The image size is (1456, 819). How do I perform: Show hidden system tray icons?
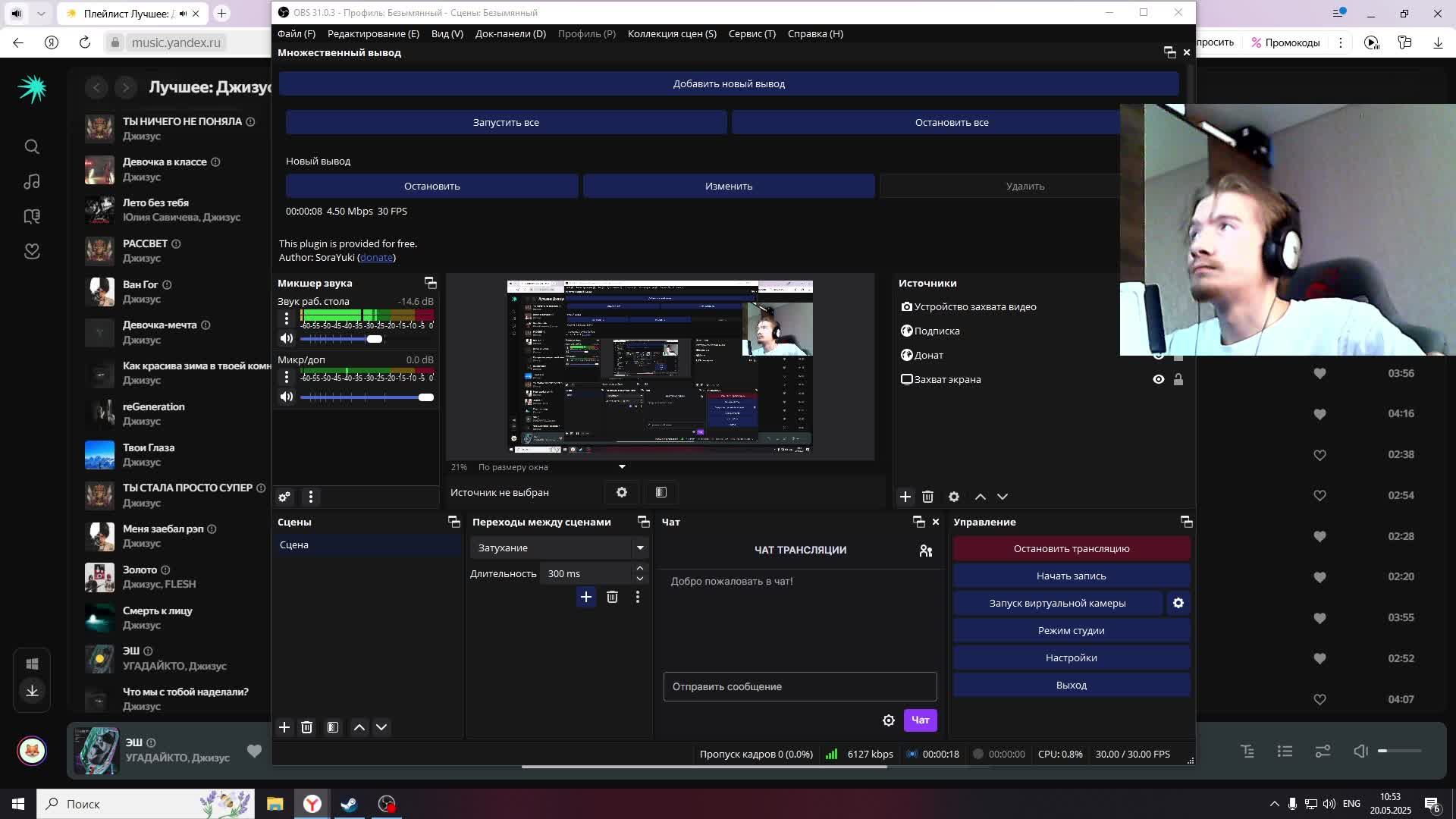click(1274, 804)
